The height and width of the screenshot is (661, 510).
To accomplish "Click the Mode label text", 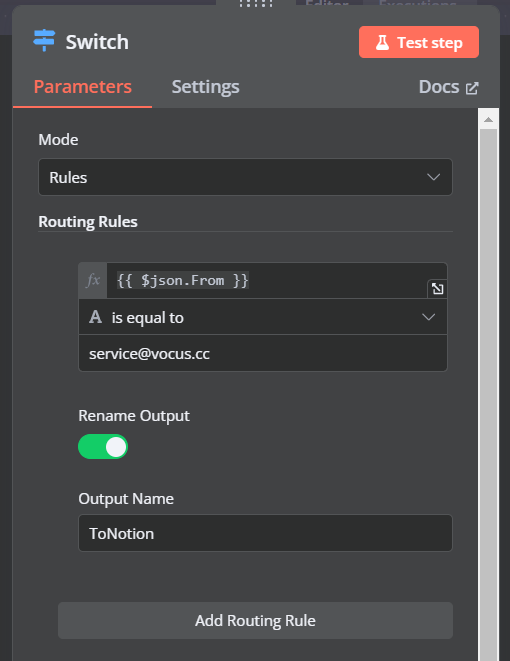I will click(x=58, y=140).
